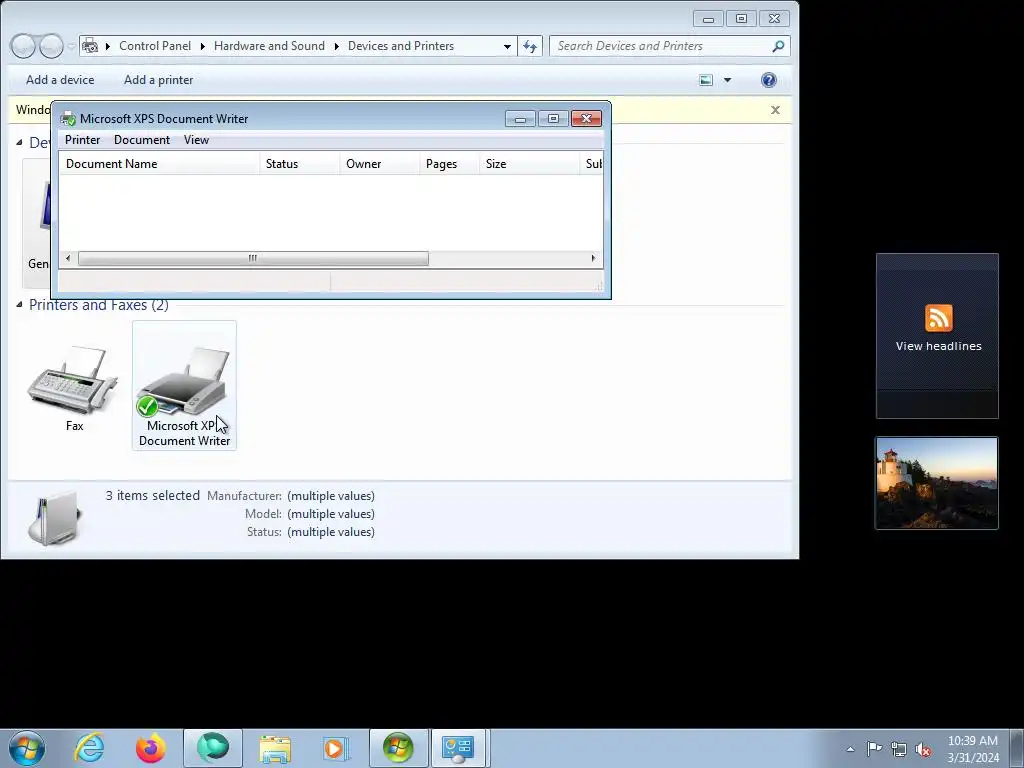The width and height of the screenshot is (1024, 768).
Task: Launch Firefox from taskbar
Action: point(150,748)
